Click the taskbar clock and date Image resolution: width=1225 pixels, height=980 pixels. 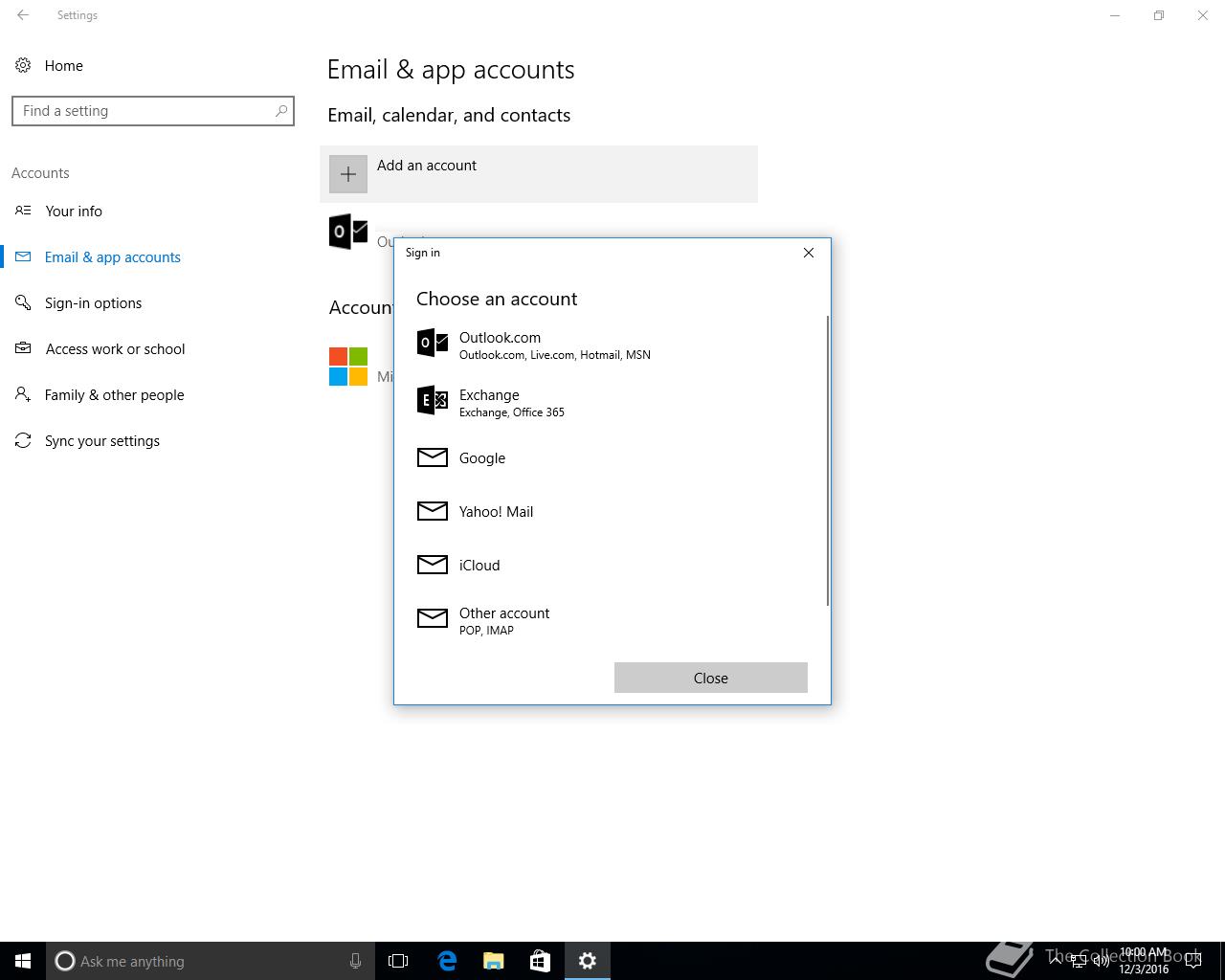(1144, 961)
